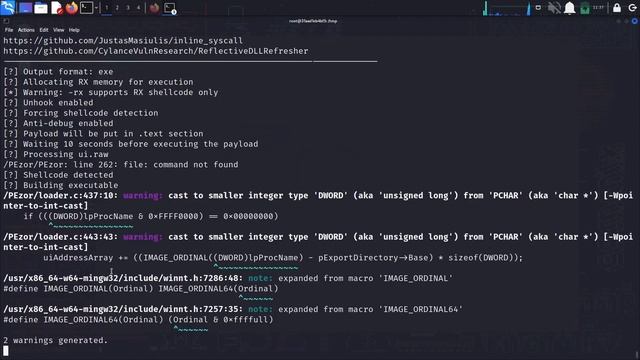Click '#define IMAGE_ORDINAL(Ordinal)' line
The width and height of the screenshot is (640, 360).
141,289
